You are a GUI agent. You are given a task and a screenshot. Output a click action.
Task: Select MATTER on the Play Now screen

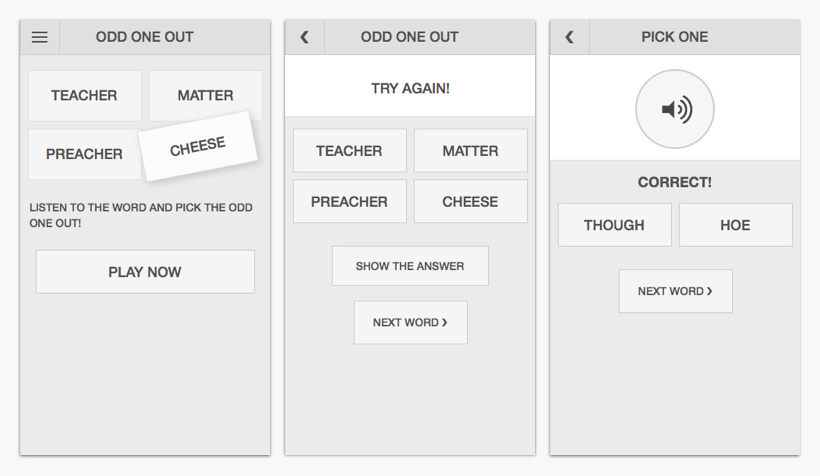[205, 96]
